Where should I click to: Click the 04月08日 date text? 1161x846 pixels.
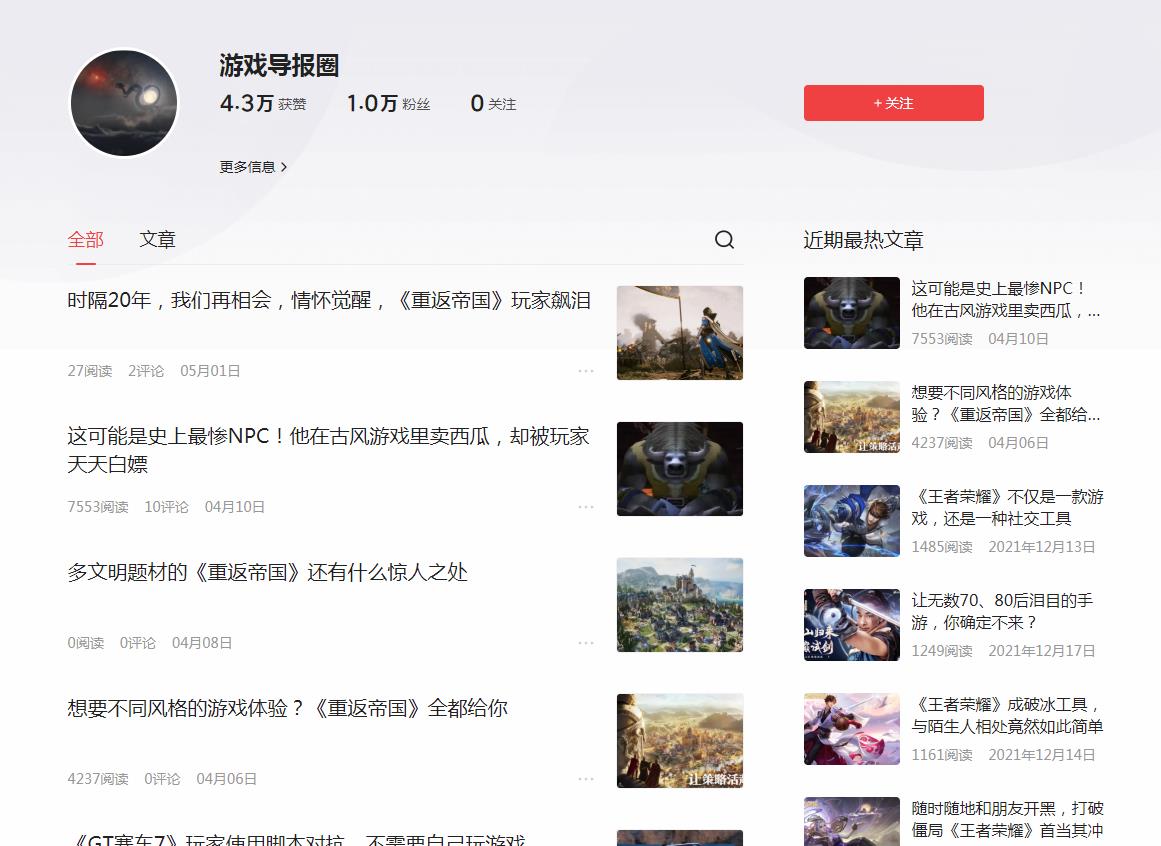point(202,642)
